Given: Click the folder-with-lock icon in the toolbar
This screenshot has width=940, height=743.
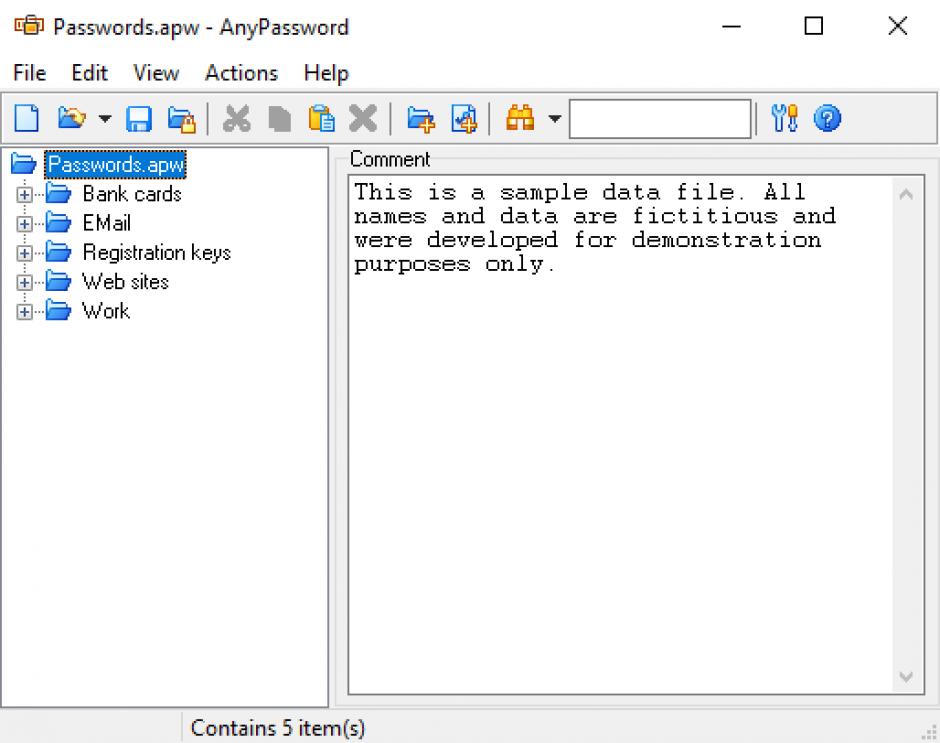Looking at the screenshot, I should [182, 119].
